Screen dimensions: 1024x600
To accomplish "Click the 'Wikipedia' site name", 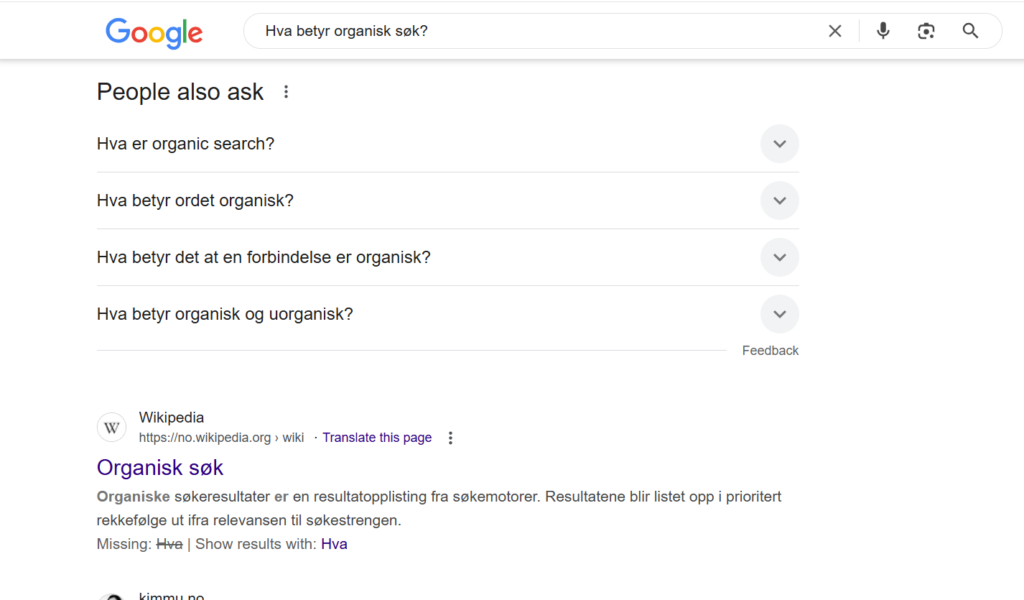I will 171,417.
